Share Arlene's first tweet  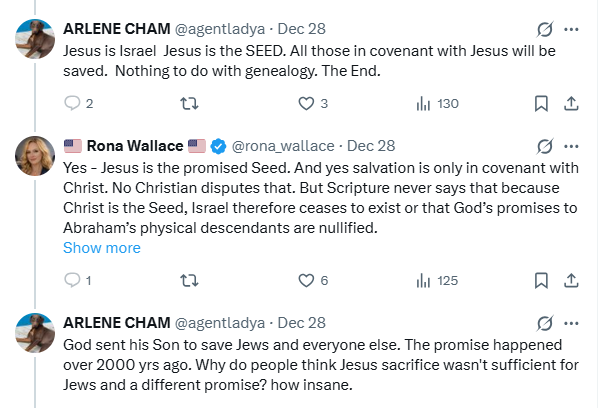pos(571,103)
